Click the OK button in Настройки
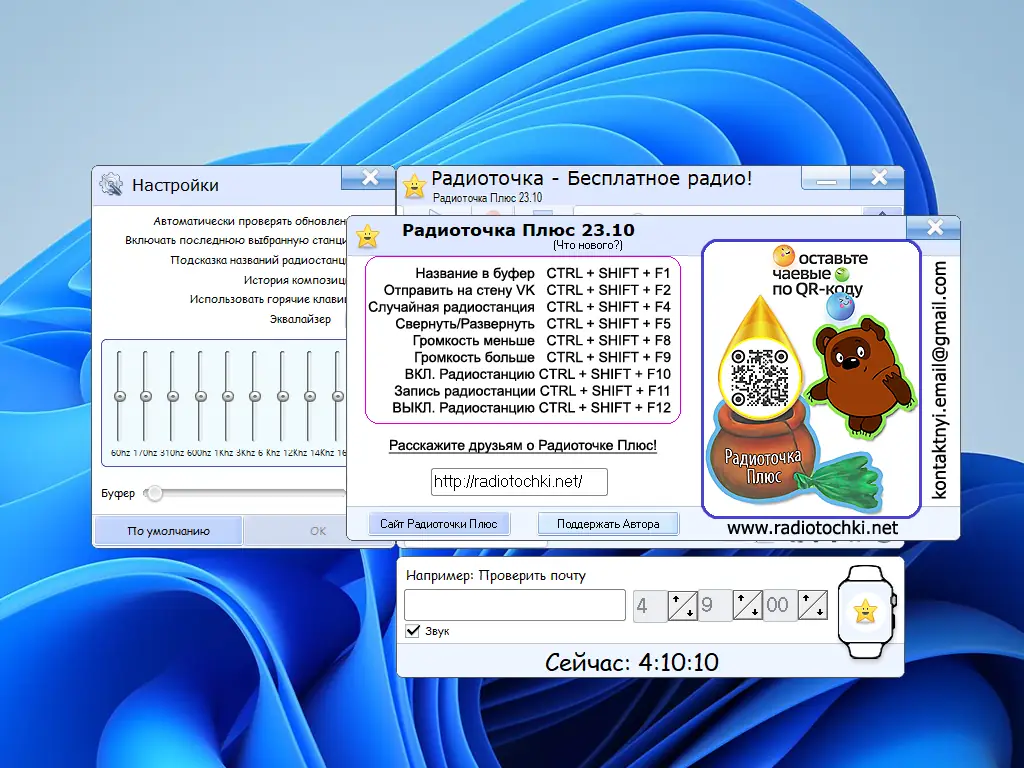 [317, 531]
